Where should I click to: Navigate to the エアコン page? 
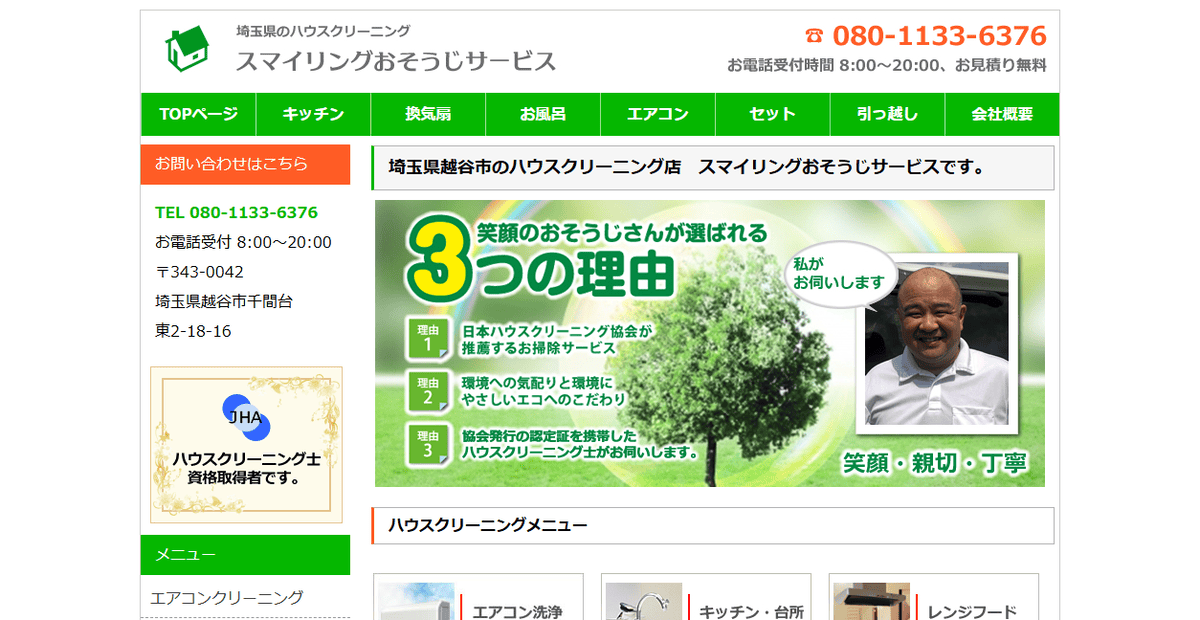658,114
